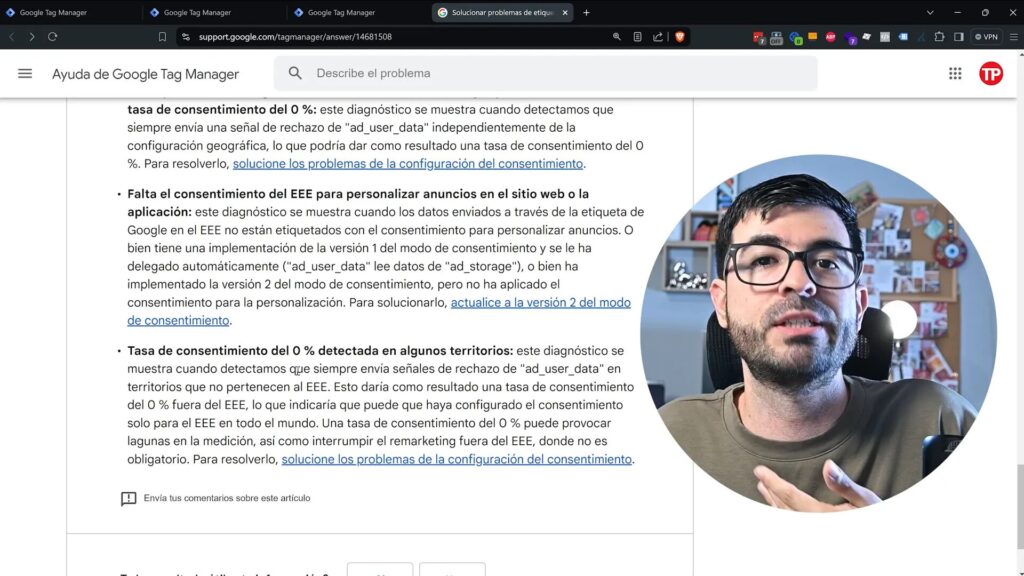Click the Ayuda de Google Tag Manager title
Viewport: 1024px width, 576px height.
tap(146, 74)
